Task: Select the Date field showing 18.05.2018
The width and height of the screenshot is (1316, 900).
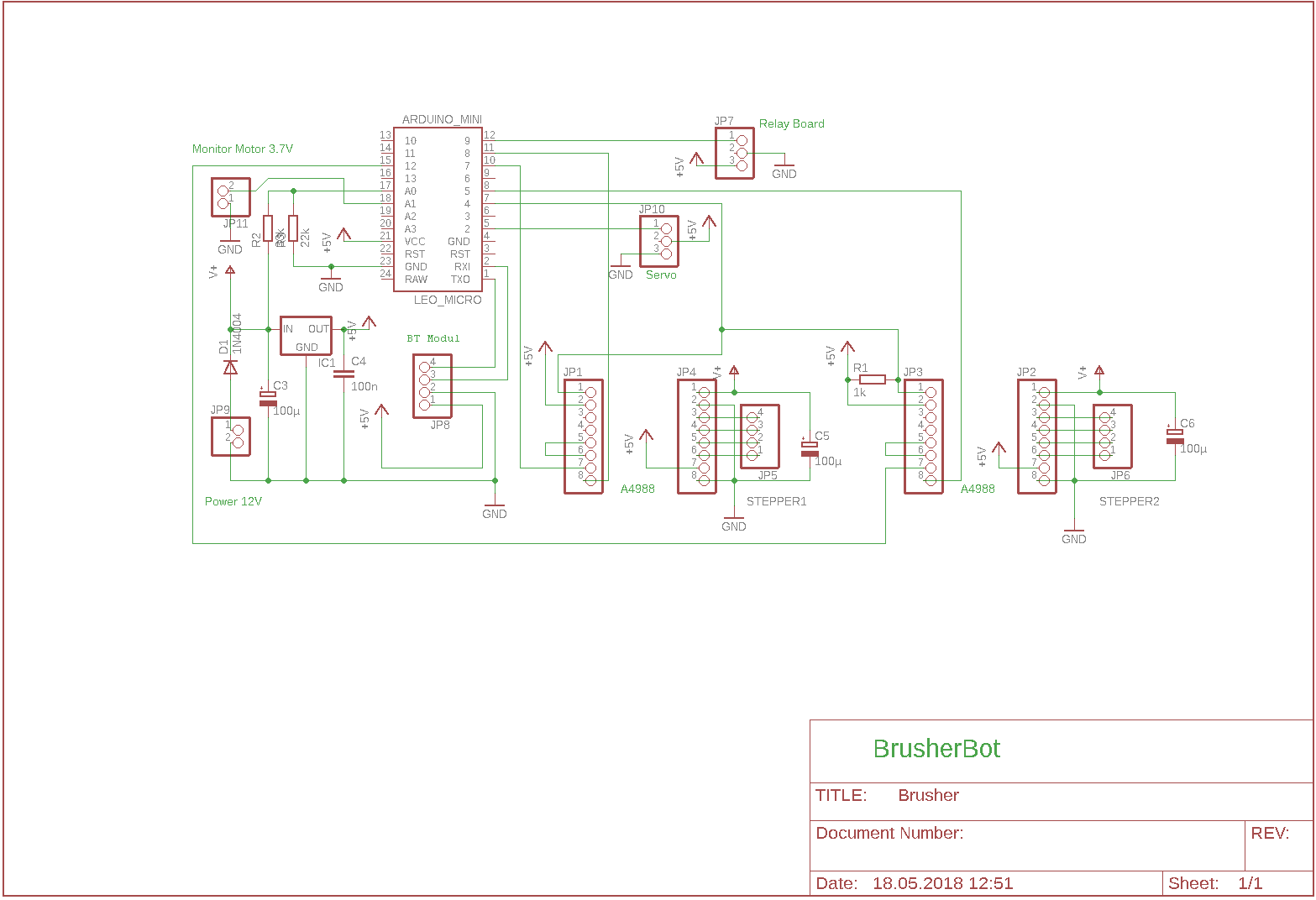Action: tap(942, 883)
